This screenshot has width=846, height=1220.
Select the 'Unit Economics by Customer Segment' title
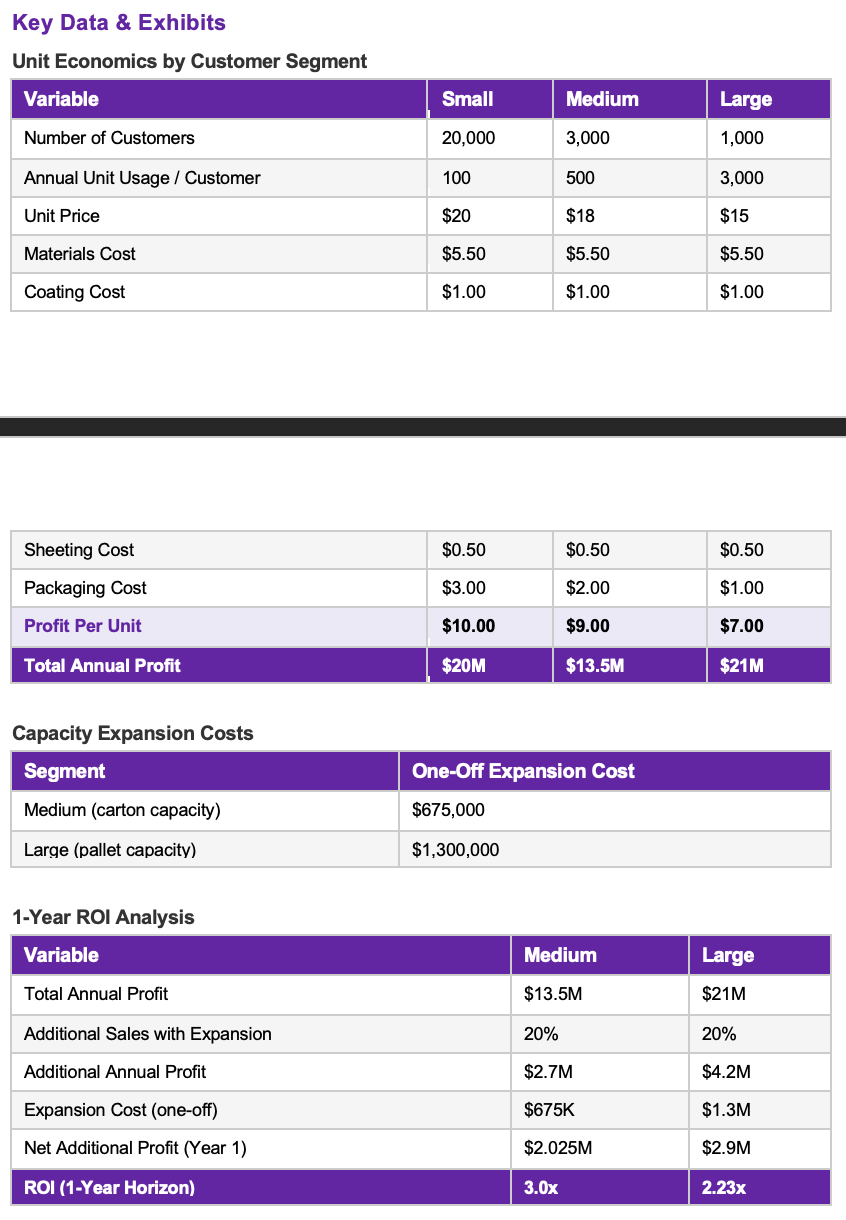pos(189,61)
